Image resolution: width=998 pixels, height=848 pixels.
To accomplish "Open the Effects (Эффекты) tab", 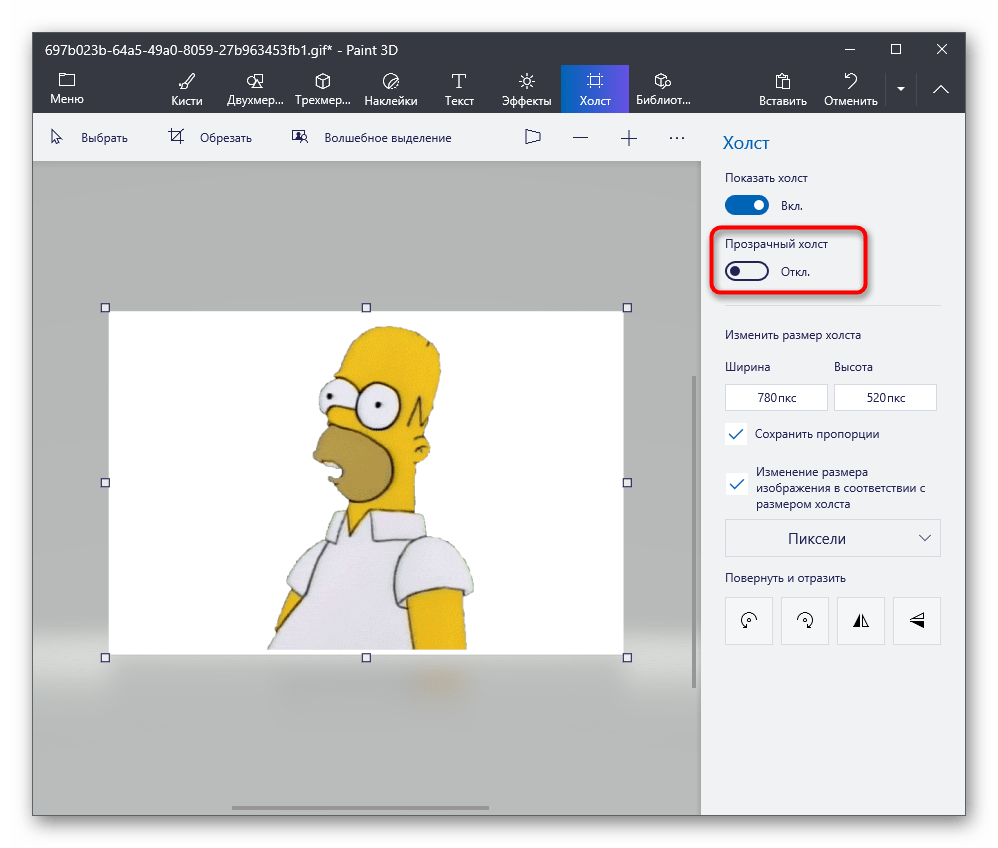I will point(526,89).
